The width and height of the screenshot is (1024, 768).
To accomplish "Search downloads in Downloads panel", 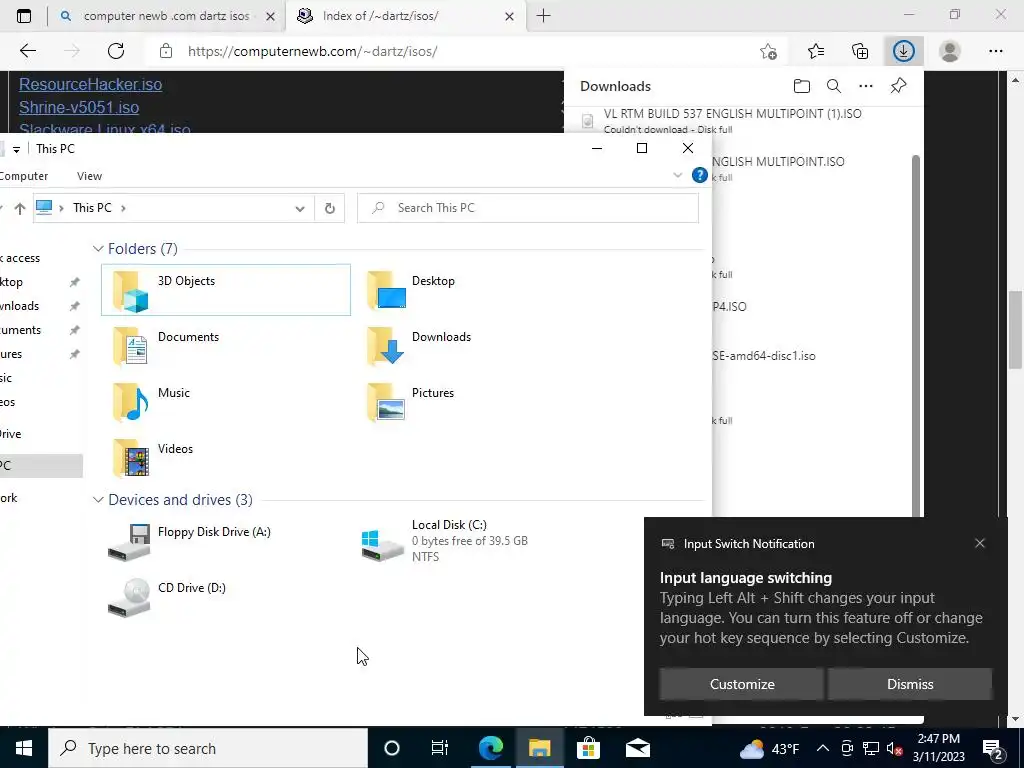I will [834, 86].
